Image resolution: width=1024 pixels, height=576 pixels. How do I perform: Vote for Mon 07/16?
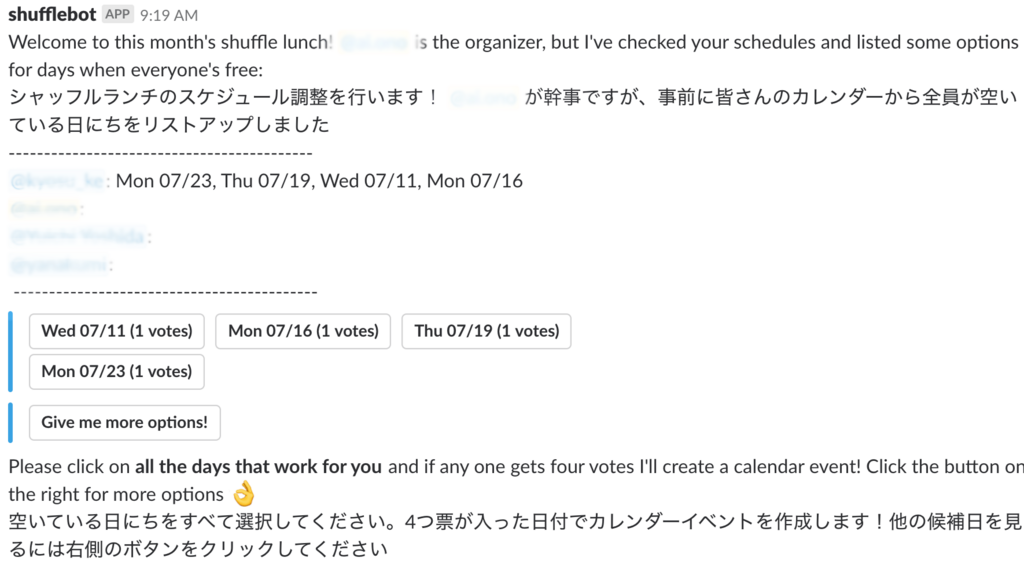(x=303, y=331)
